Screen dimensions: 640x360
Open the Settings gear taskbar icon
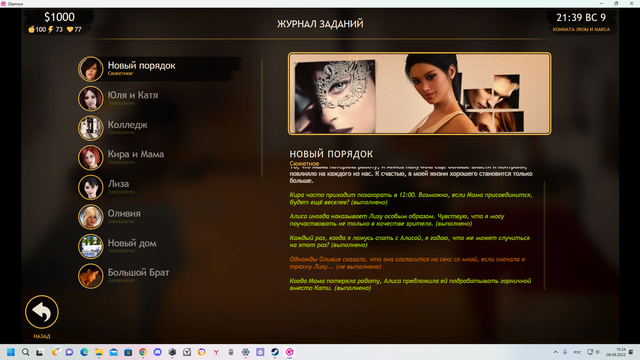(x=245, y=352)
